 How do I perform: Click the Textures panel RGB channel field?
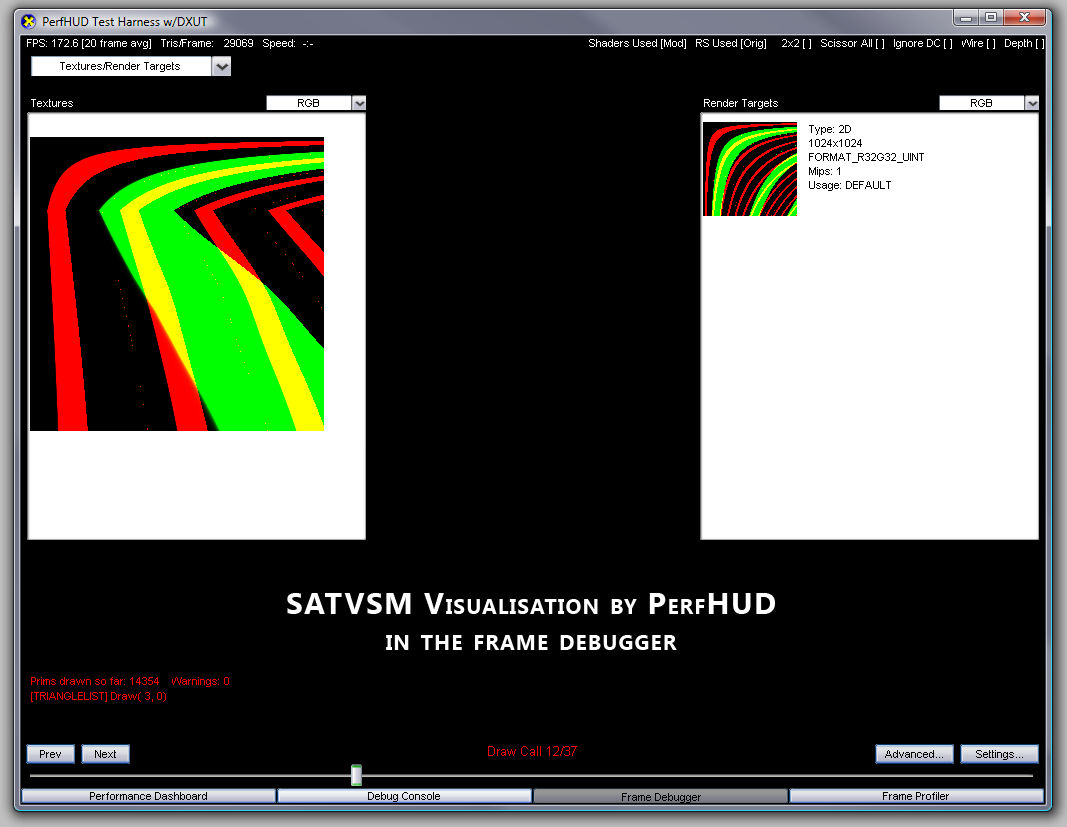coord(308,103)
